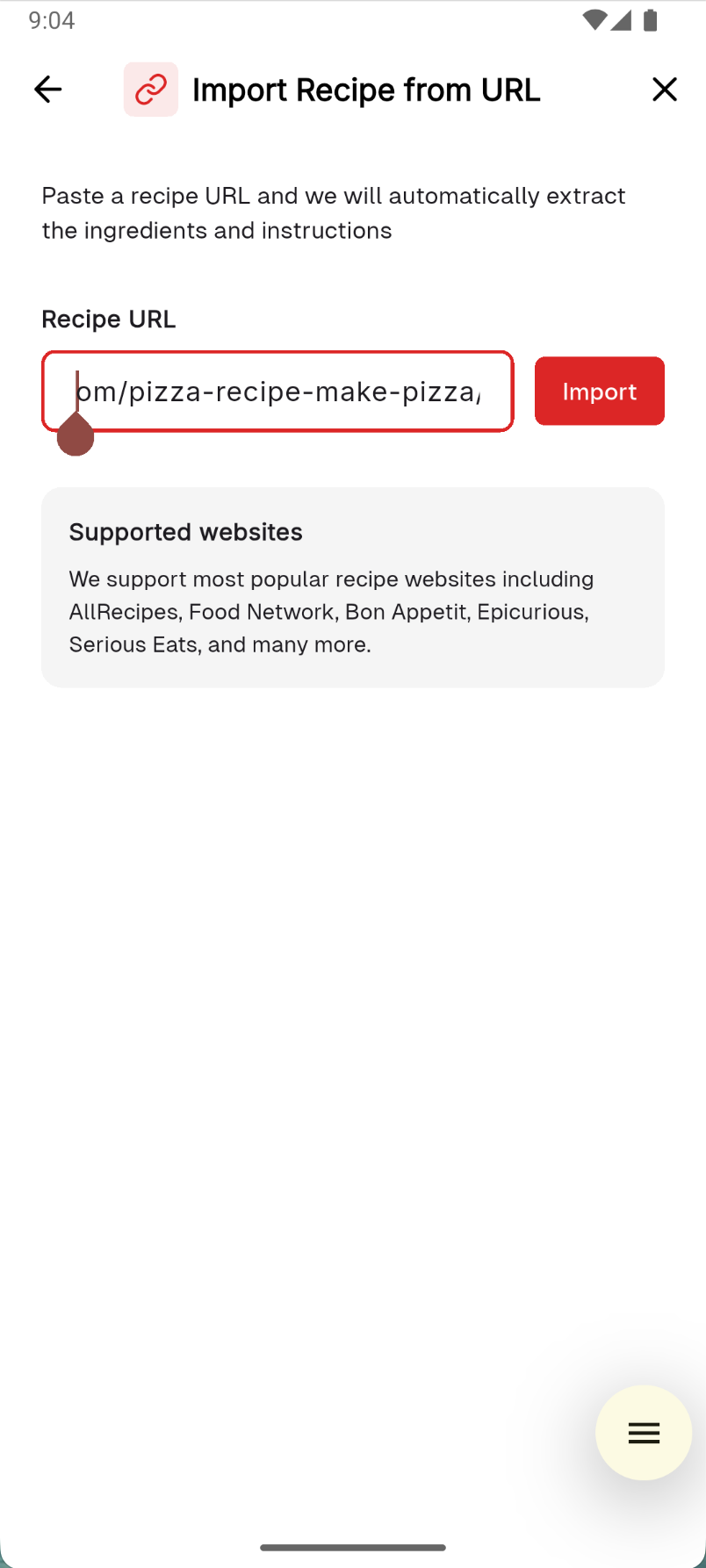The height and width of the screenshot is (1568, 706).
Task: Click the "Paste a recipe URL" instructions
Action: 334,212
